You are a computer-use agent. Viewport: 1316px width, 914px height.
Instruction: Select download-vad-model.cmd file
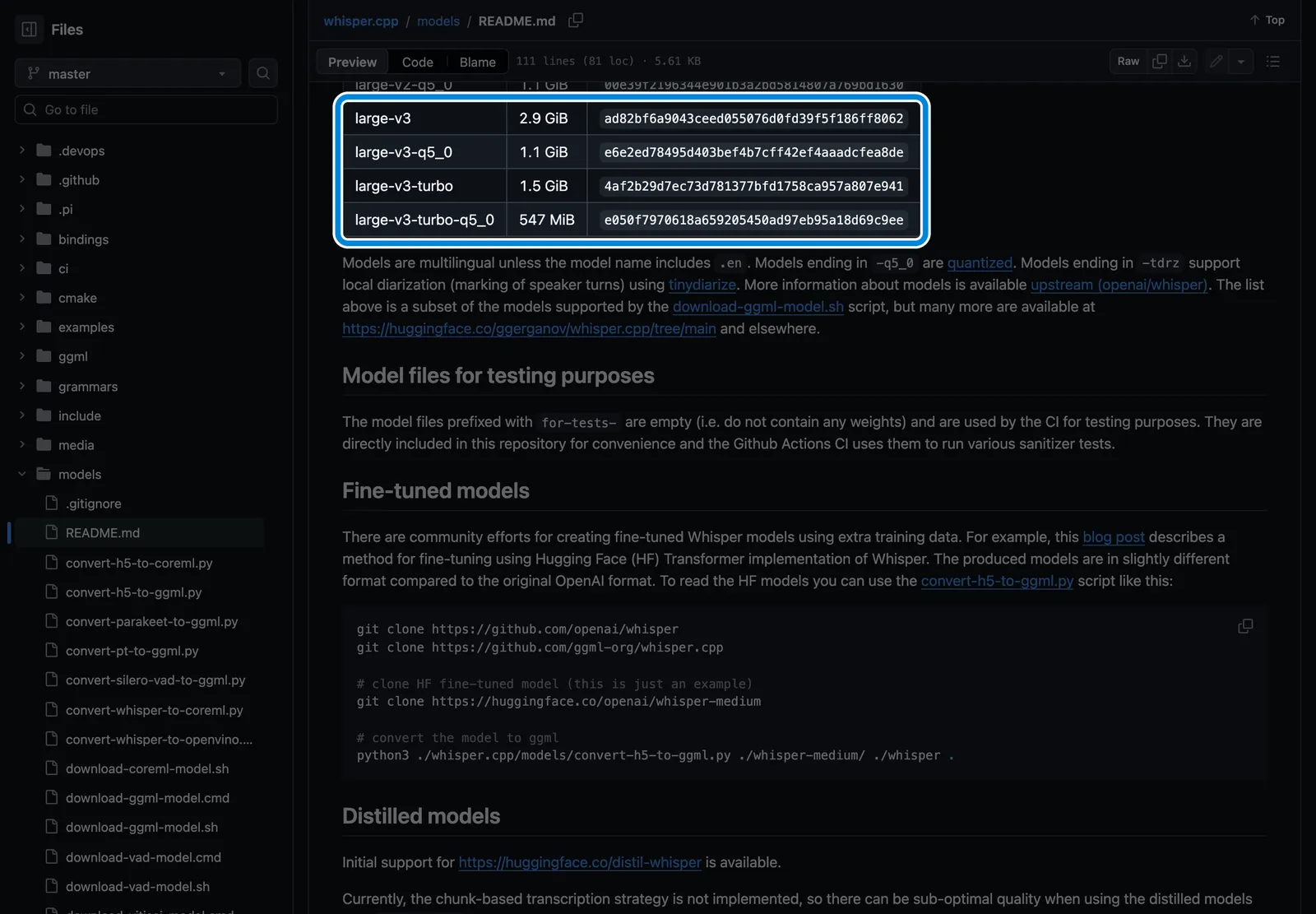(143, 857)
